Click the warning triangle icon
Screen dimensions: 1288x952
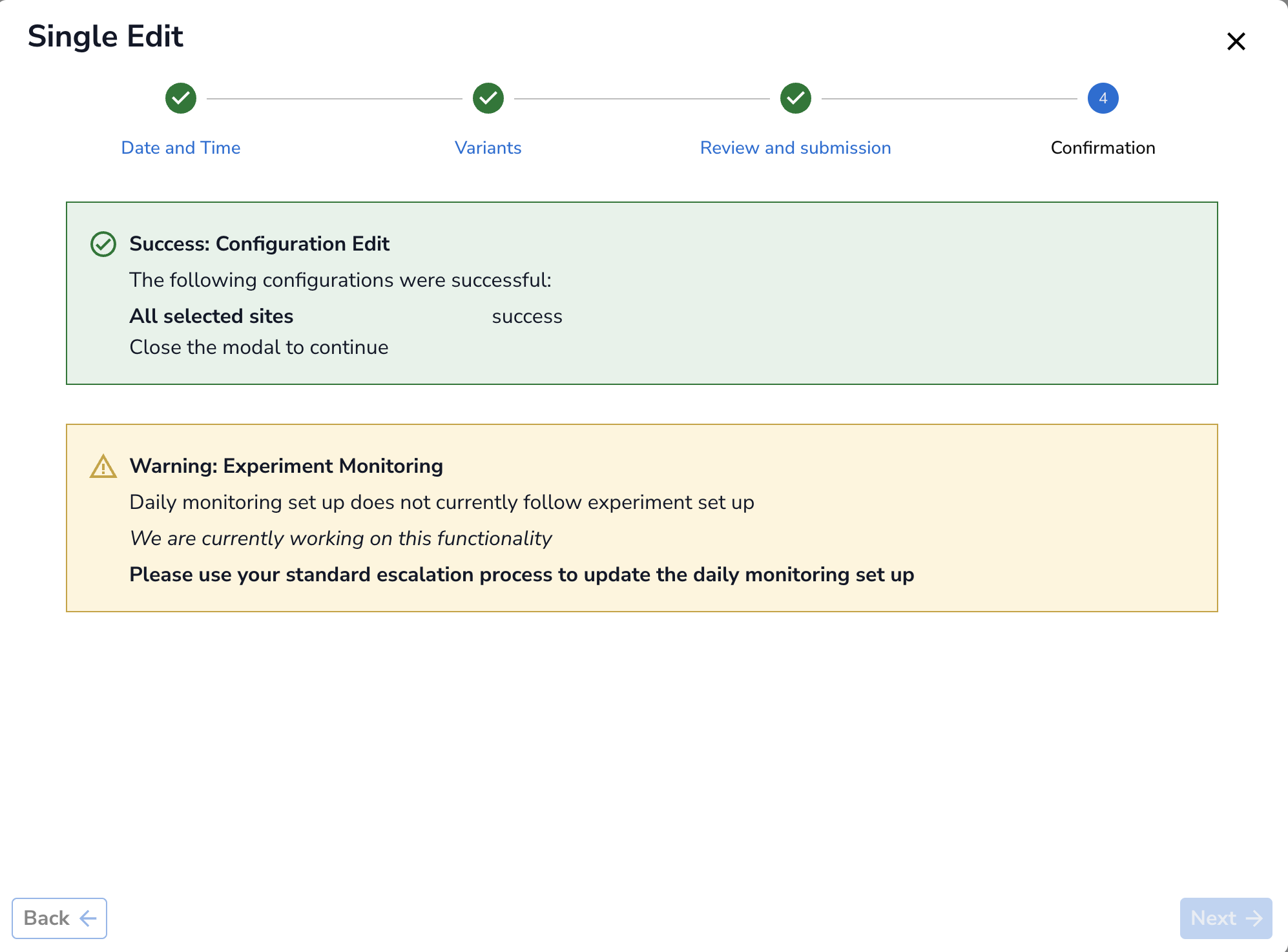(x=103, y=466)
